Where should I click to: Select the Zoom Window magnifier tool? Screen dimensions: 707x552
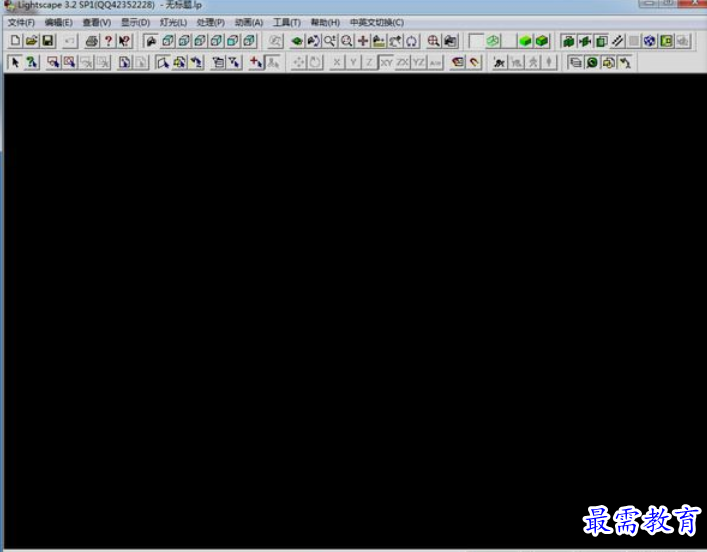[346, 41]
